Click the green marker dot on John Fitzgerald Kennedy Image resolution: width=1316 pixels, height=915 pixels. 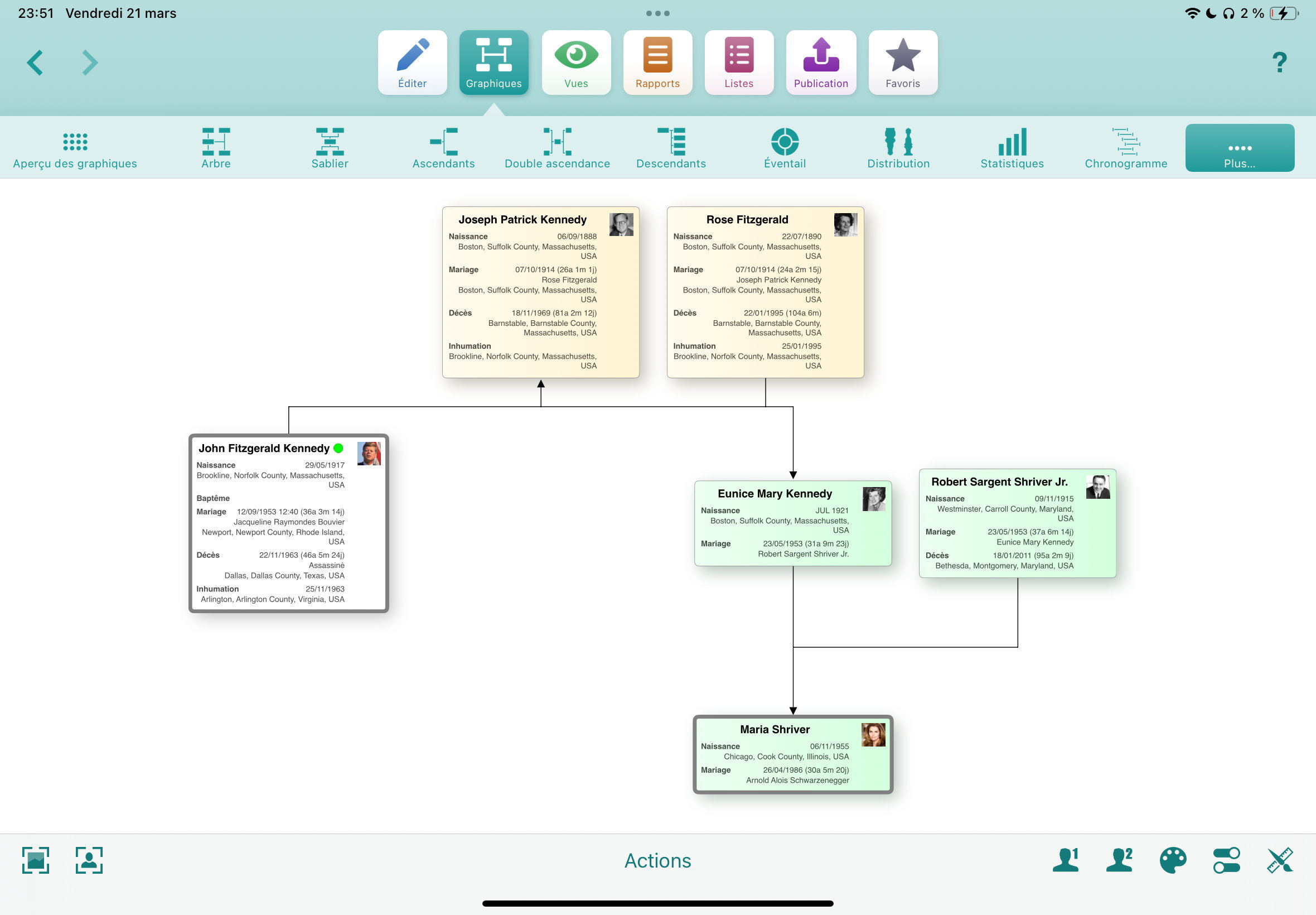tap(338, 449)
